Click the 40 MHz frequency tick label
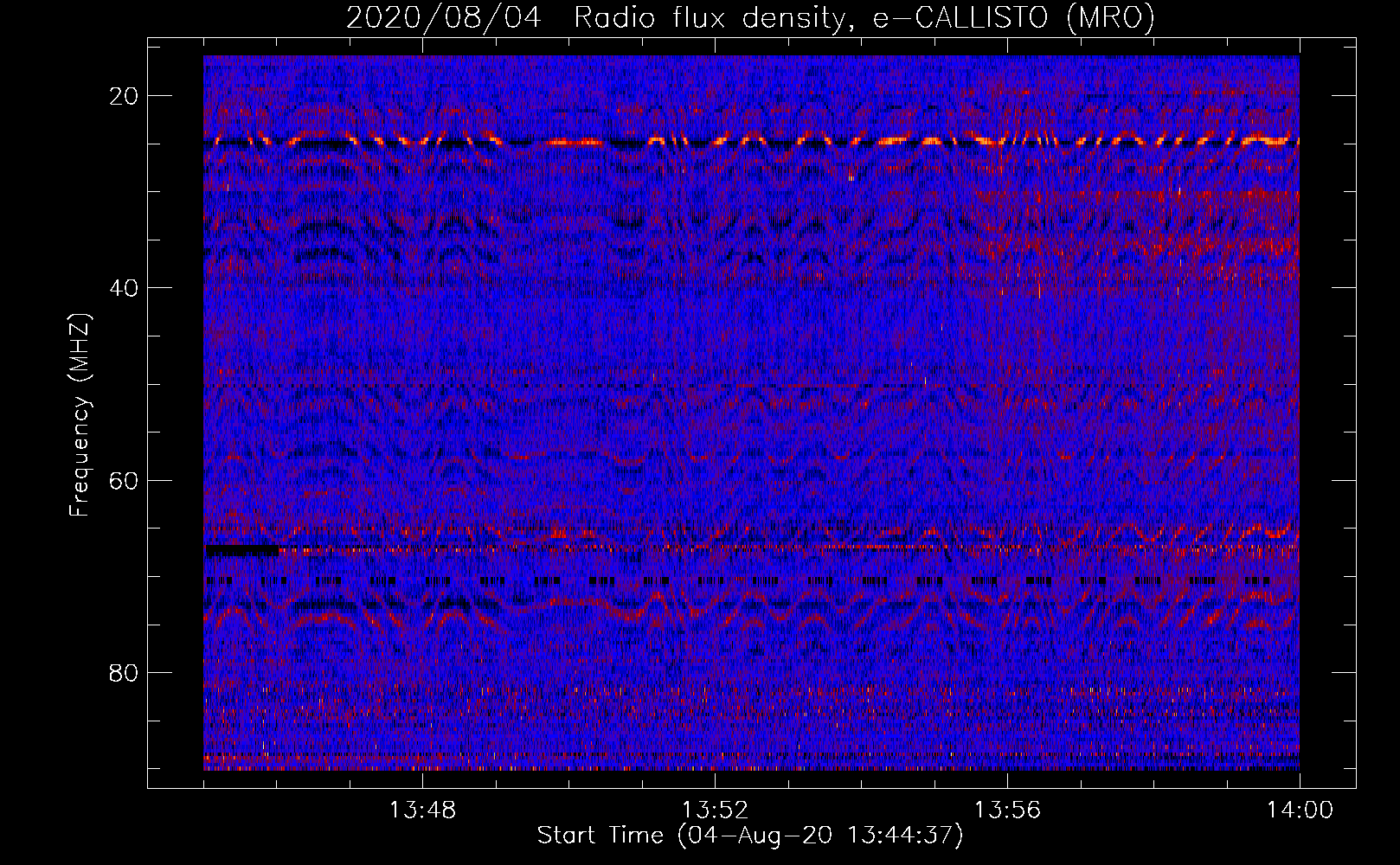 (125, 288)
